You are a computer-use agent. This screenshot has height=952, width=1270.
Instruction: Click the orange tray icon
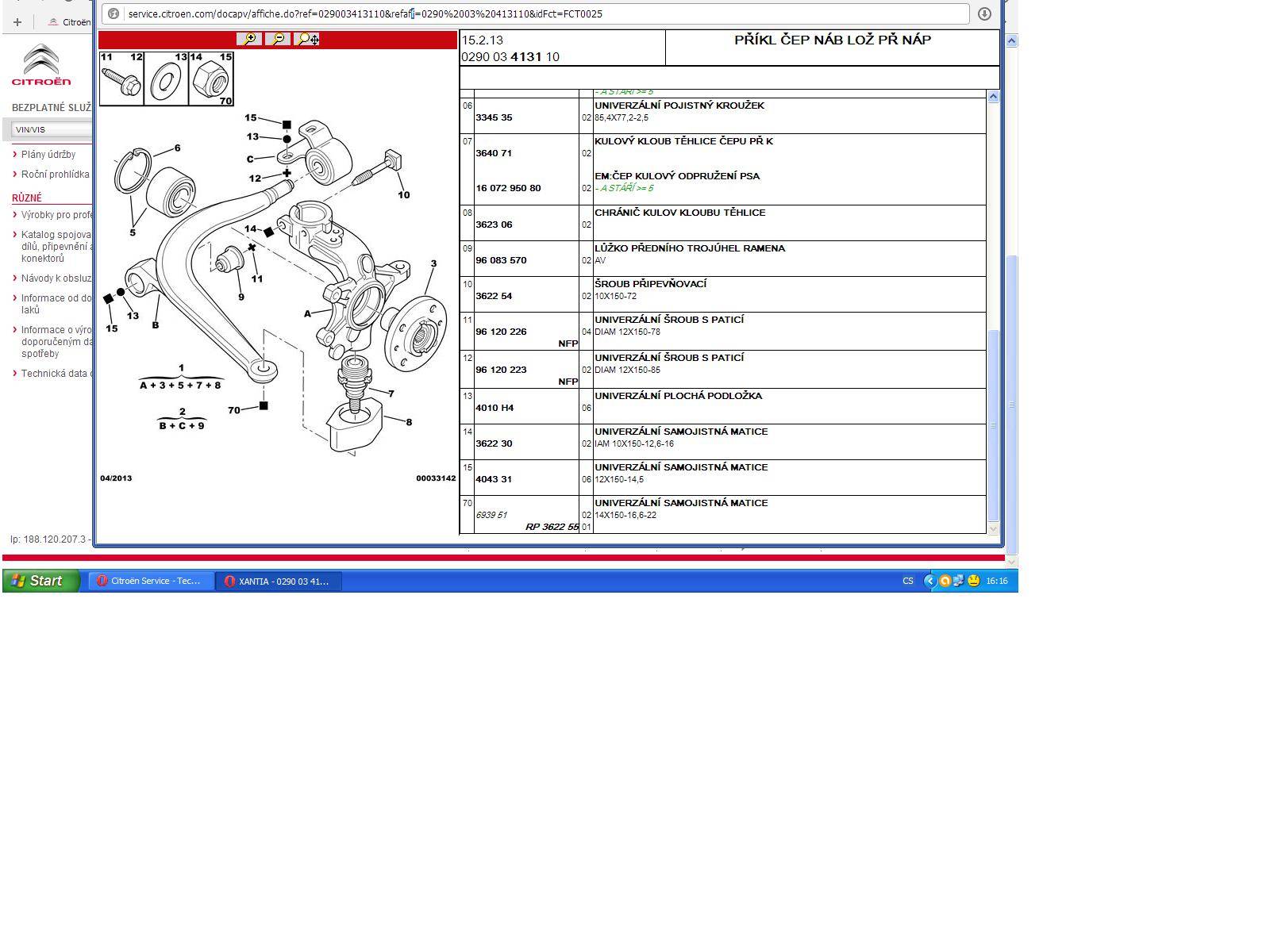pos(945,581)
